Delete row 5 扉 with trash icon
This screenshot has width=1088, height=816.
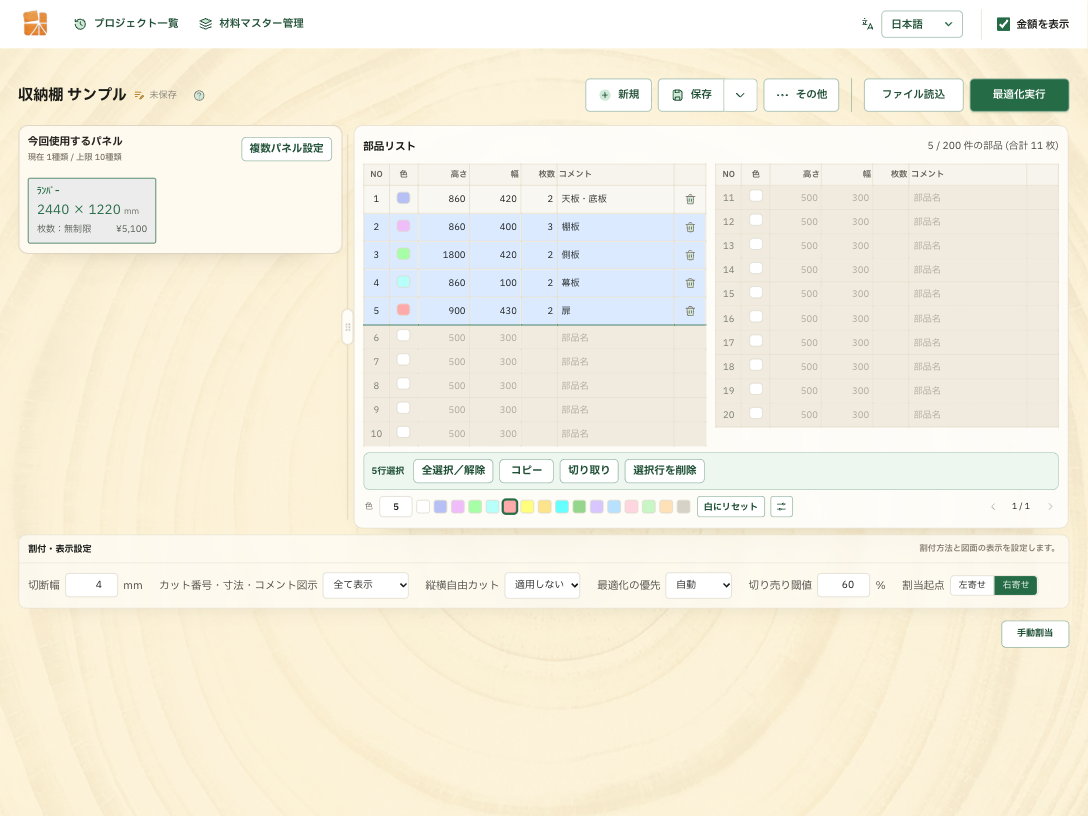tap(690, 311)
